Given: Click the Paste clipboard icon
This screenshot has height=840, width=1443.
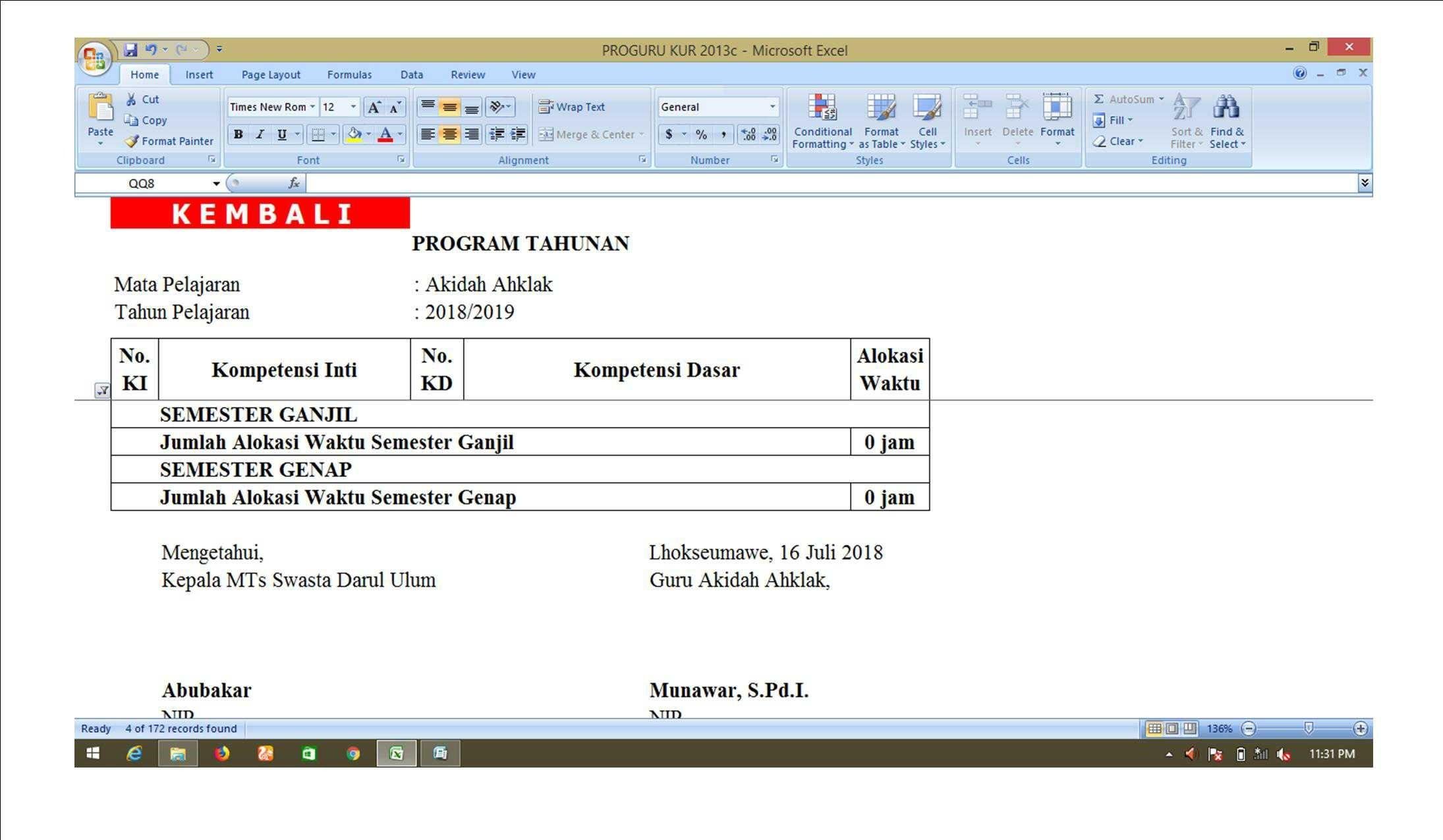Looking at the screenshot, I should click(x=101, y=107).
